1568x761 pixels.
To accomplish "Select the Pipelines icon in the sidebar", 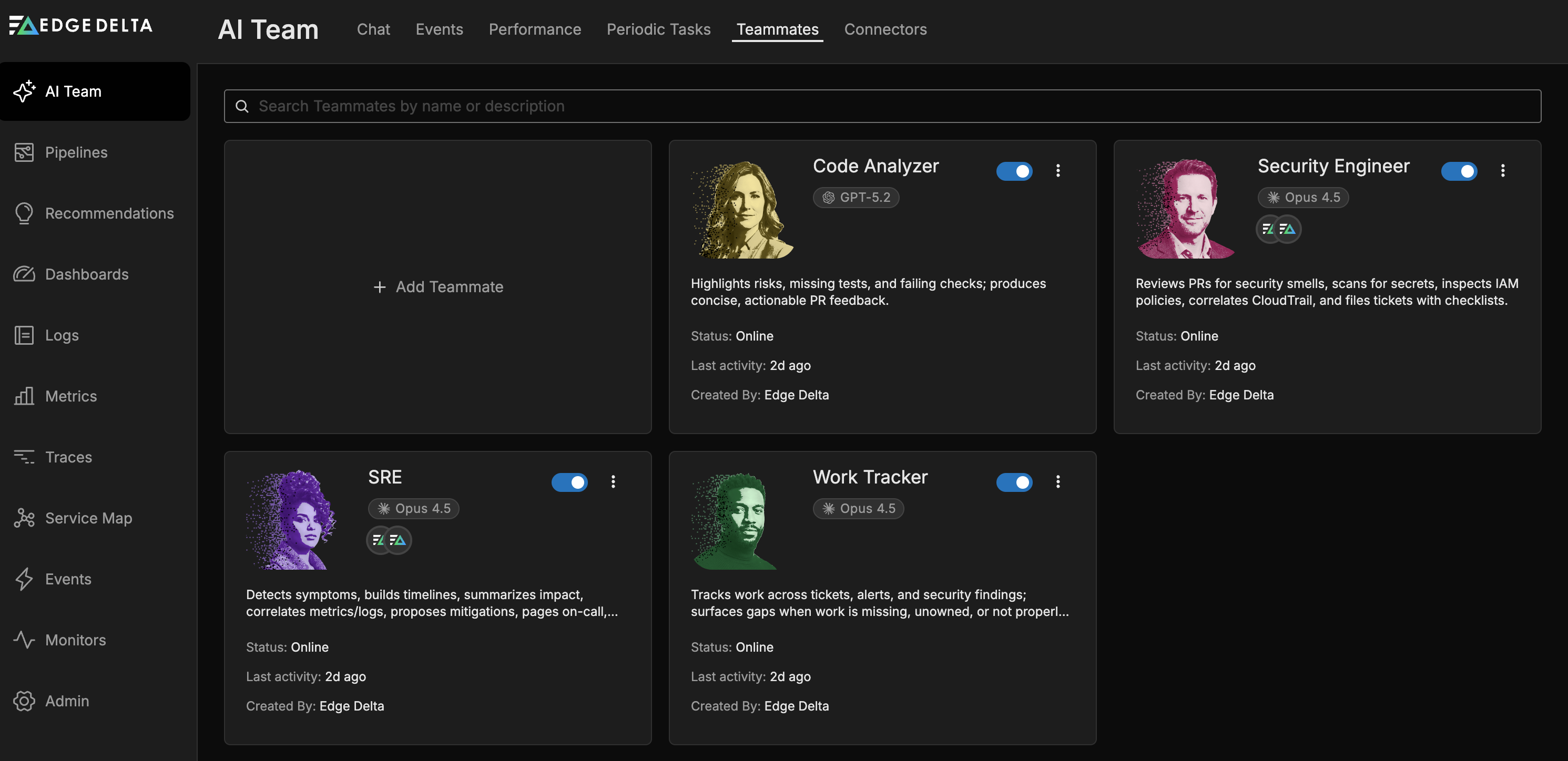I will 24,152.
